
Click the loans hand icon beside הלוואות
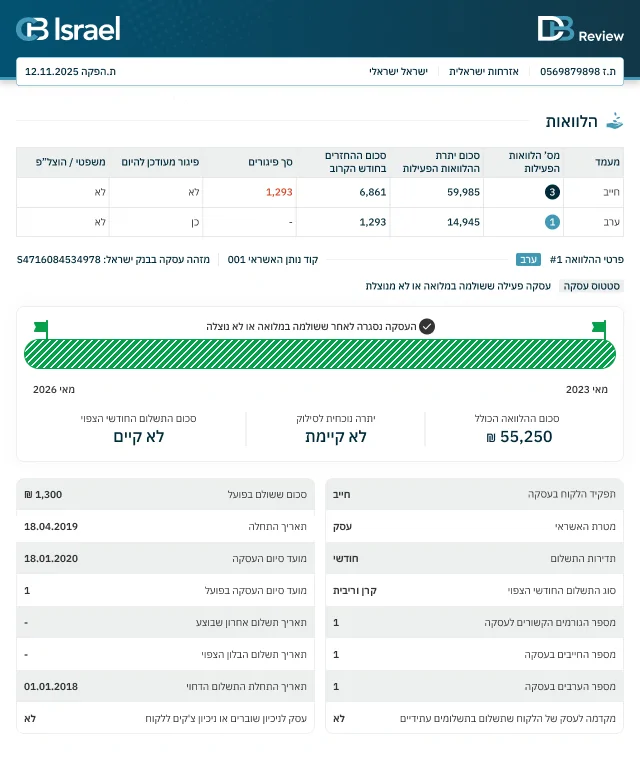tap(614, 121)
